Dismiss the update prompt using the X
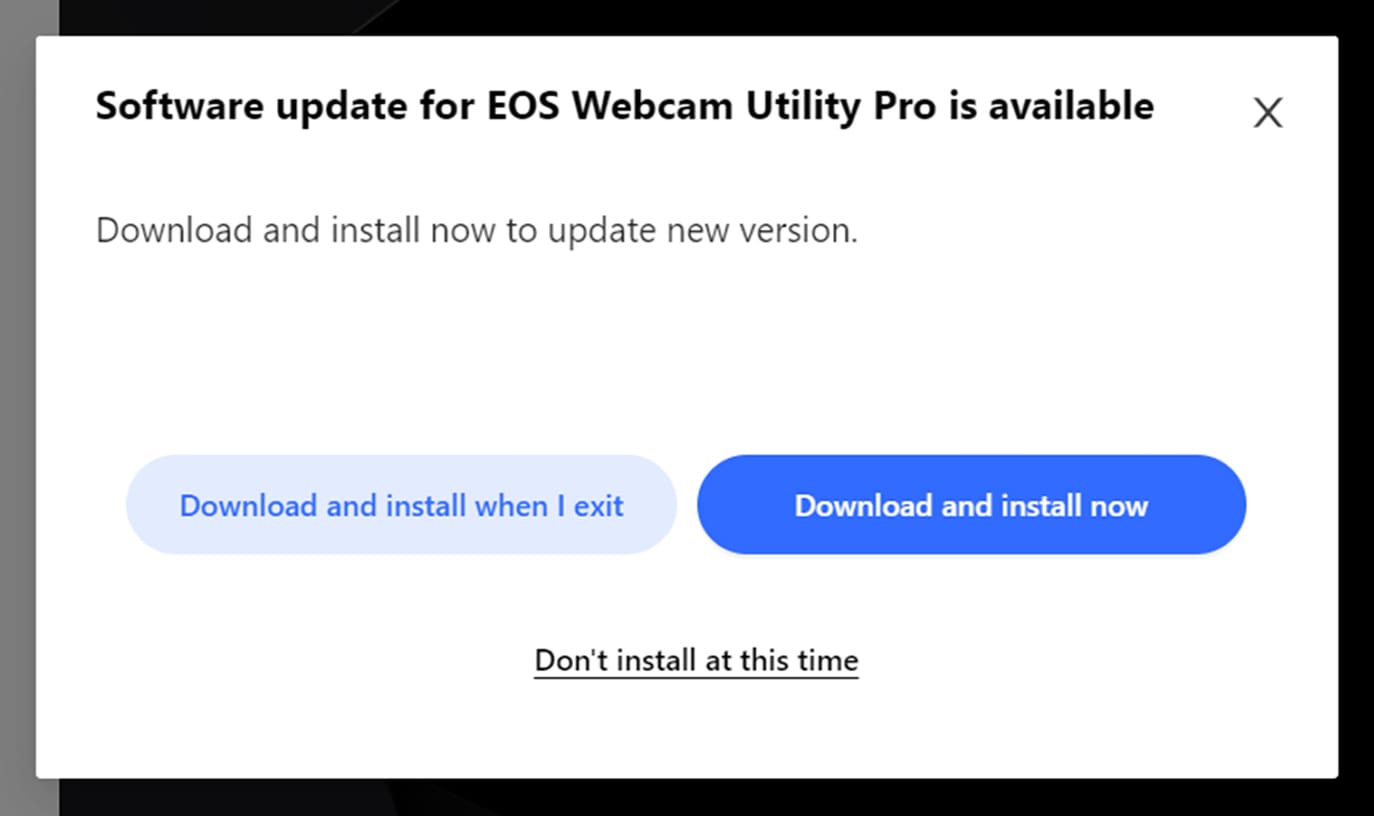This screenshot has height=816, width=1374. [x=1267, y=113]
